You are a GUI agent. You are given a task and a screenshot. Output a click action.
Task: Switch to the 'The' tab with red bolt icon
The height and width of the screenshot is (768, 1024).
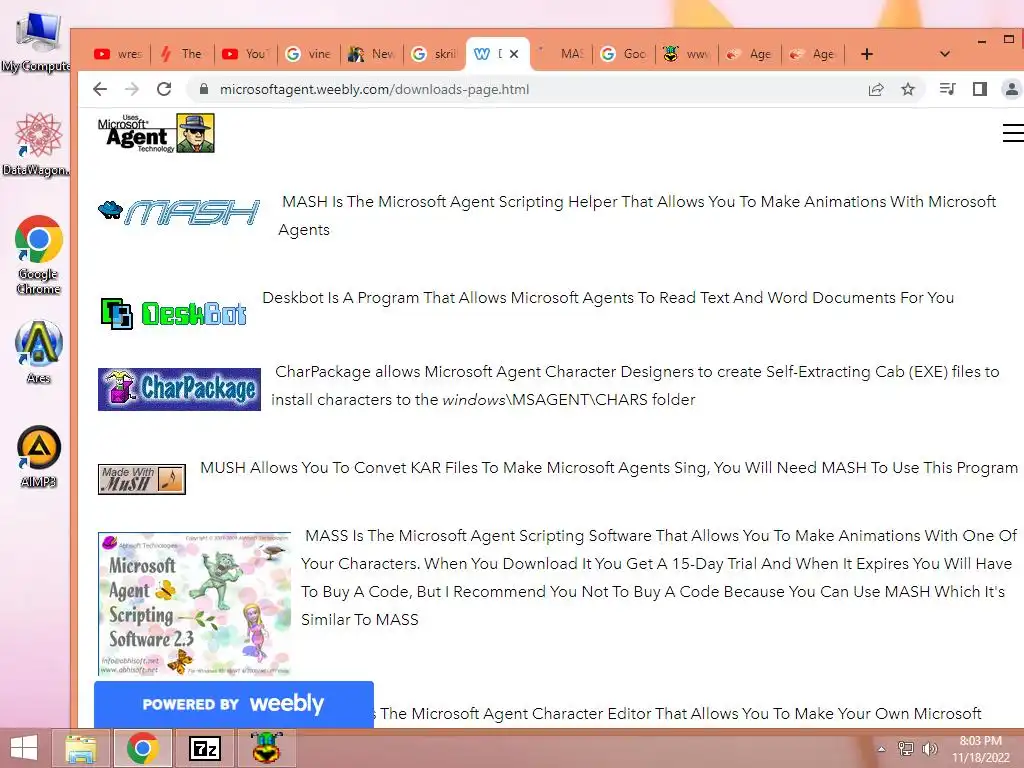[x=182, y=54]
